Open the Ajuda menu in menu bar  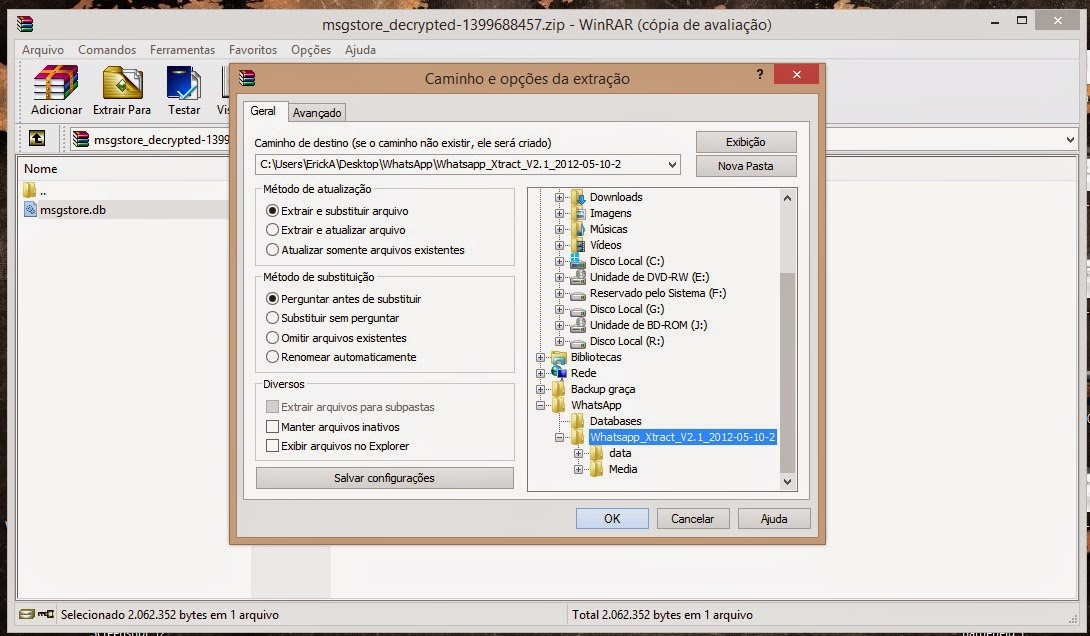tap(360, 50)
